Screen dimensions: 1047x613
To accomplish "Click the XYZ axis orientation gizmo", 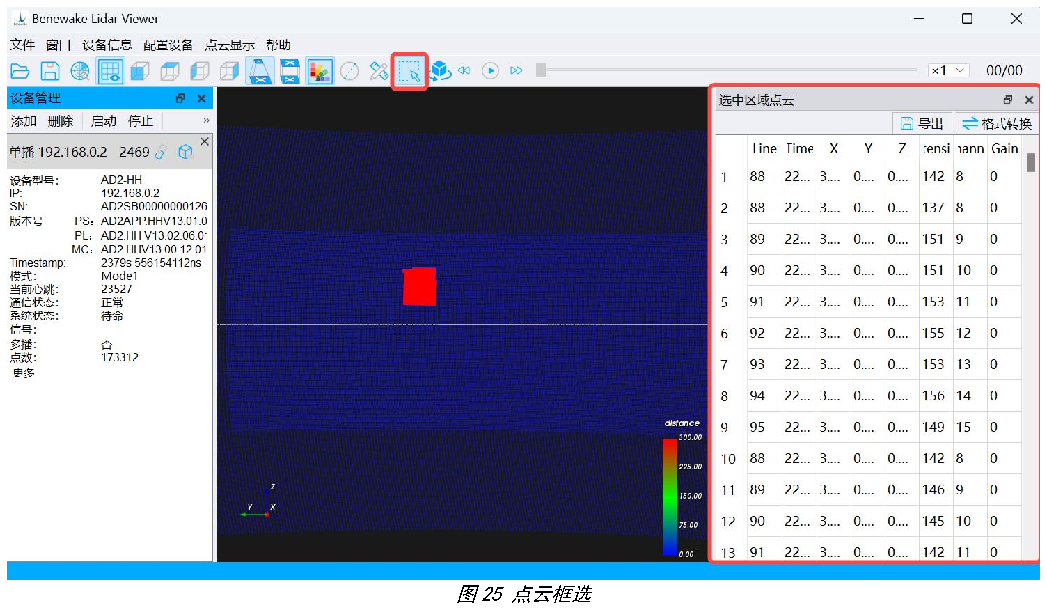I will coord(259,503).
